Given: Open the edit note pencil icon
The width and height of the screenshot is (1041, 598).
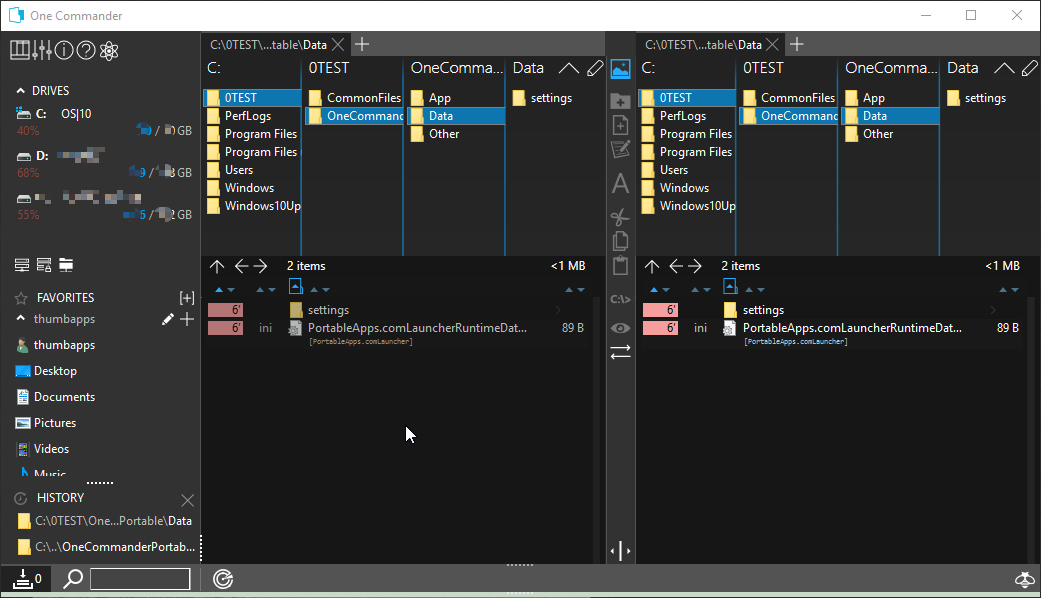Looking at the screenshot, I should point(620,149).
